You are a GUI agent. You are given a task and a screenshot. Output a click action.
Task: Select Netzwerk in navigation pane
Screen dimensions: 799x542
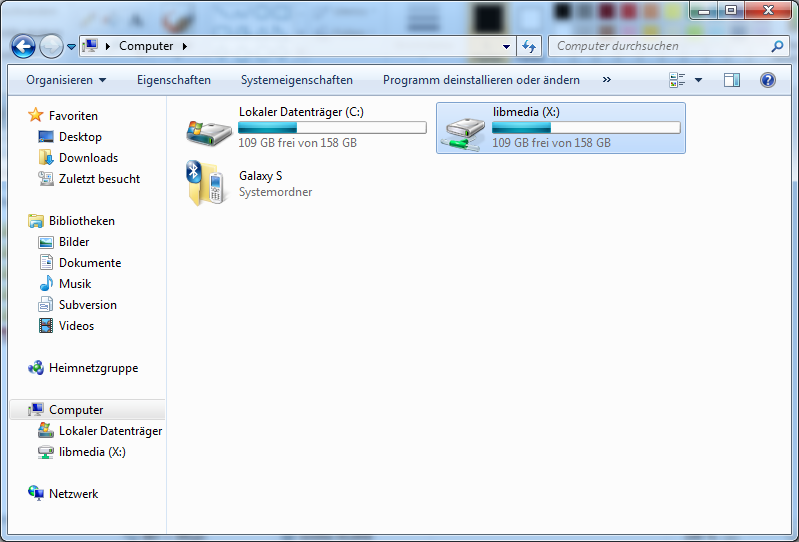73,494
